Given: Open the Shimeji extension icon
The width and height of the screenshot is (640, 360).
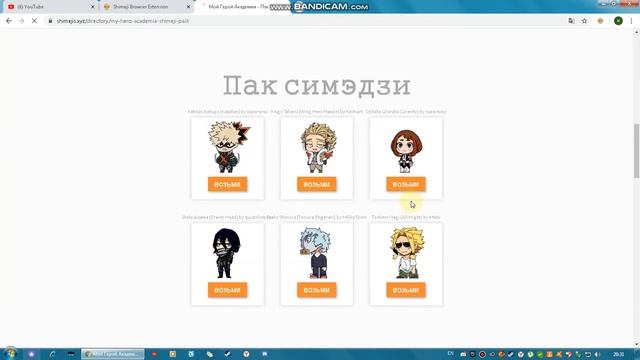Looking at the screenshot, I should tap(600, 21).
